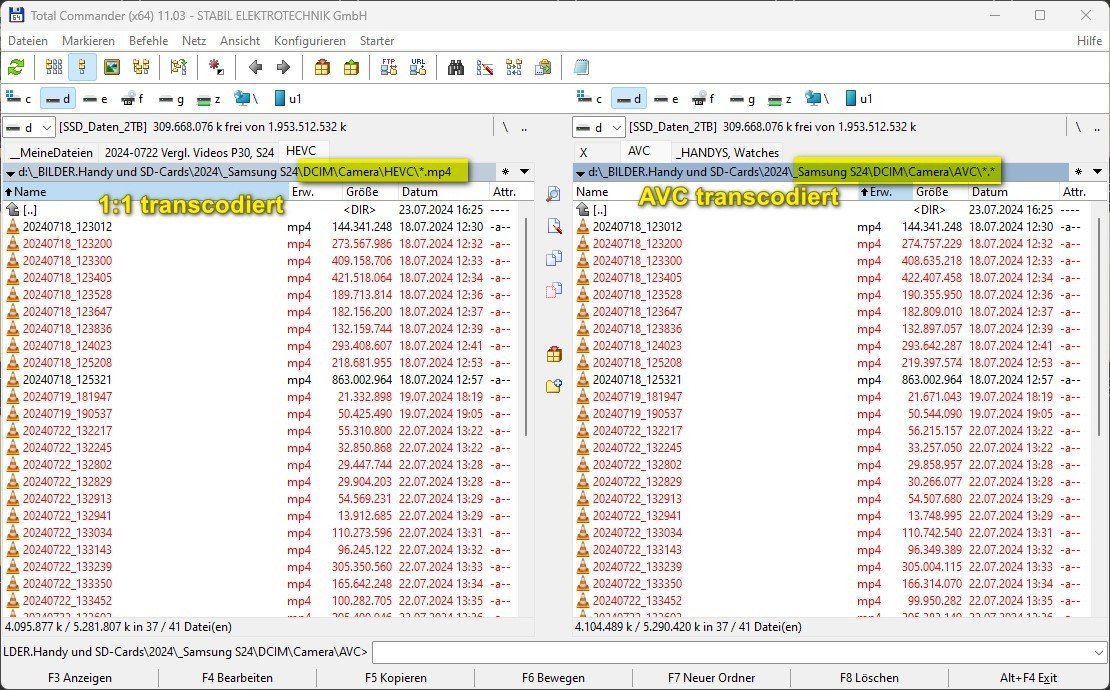The height and width of the screenshot is (690, 1110).
Task: Click the command line input field
Action: [736, 652]
